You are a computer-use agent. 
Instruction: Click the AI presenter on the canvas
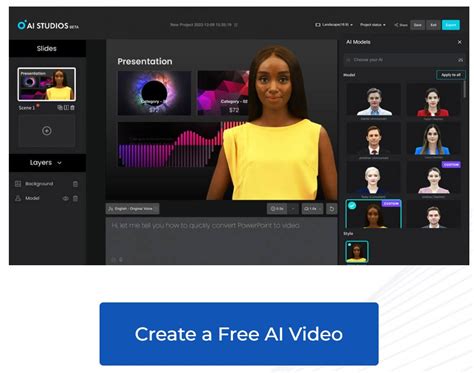pyautogui.click(x=273, y=124)
